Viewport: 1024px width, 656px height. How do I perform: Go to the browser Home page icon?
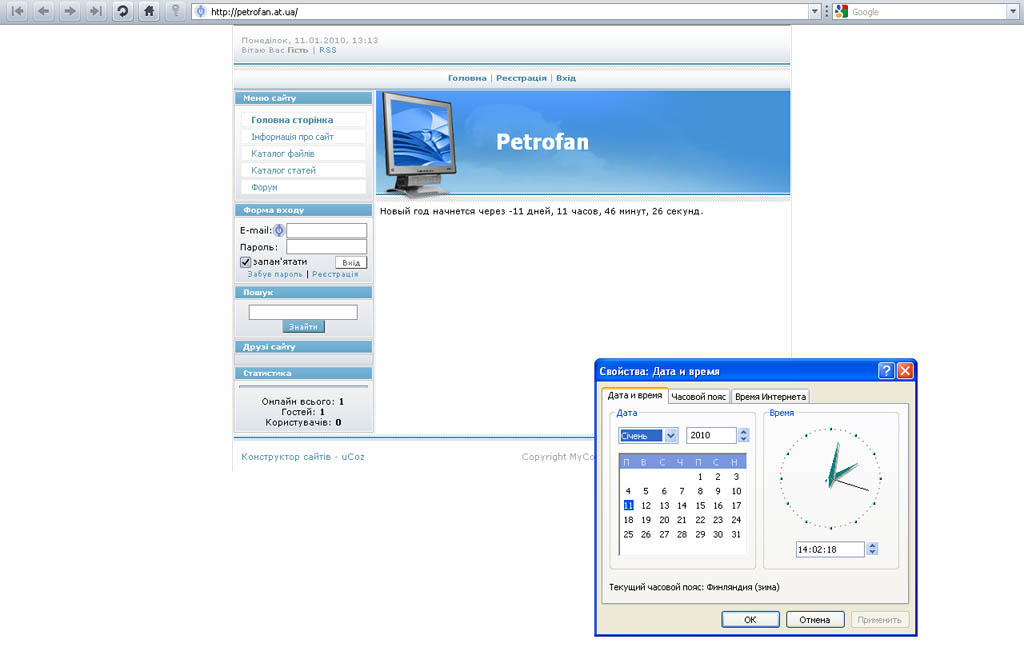(x=148, y=11)
